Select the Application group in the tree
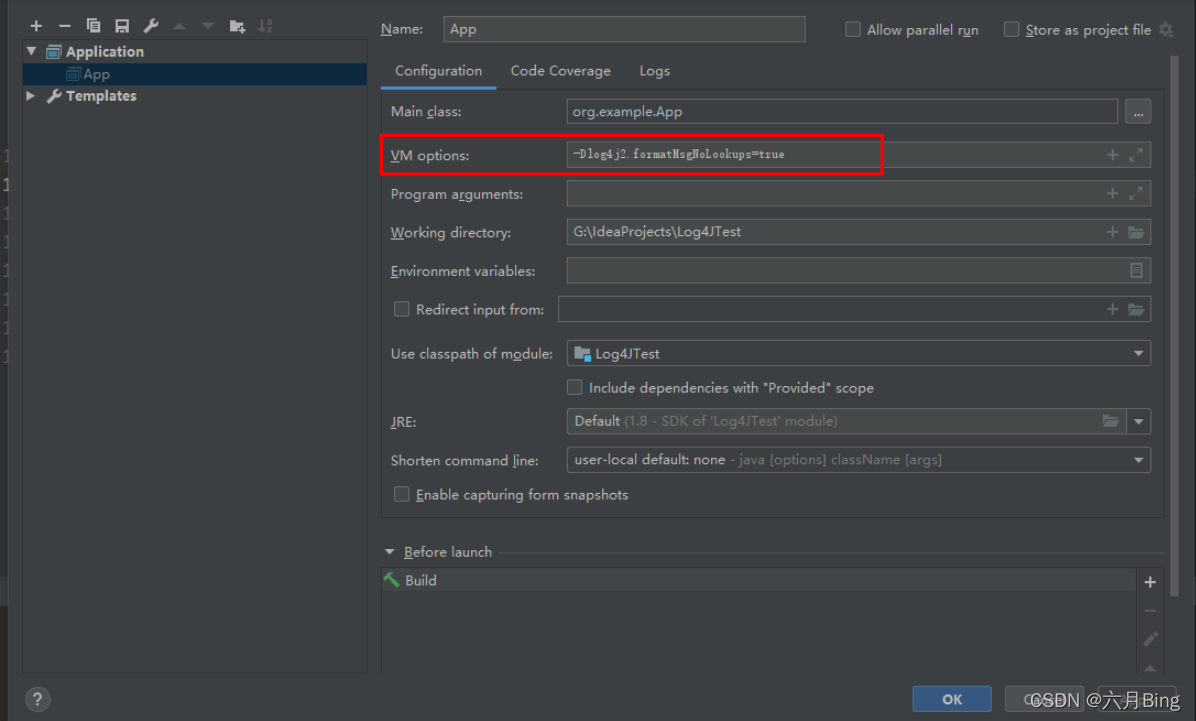 [x=104, y=52]
